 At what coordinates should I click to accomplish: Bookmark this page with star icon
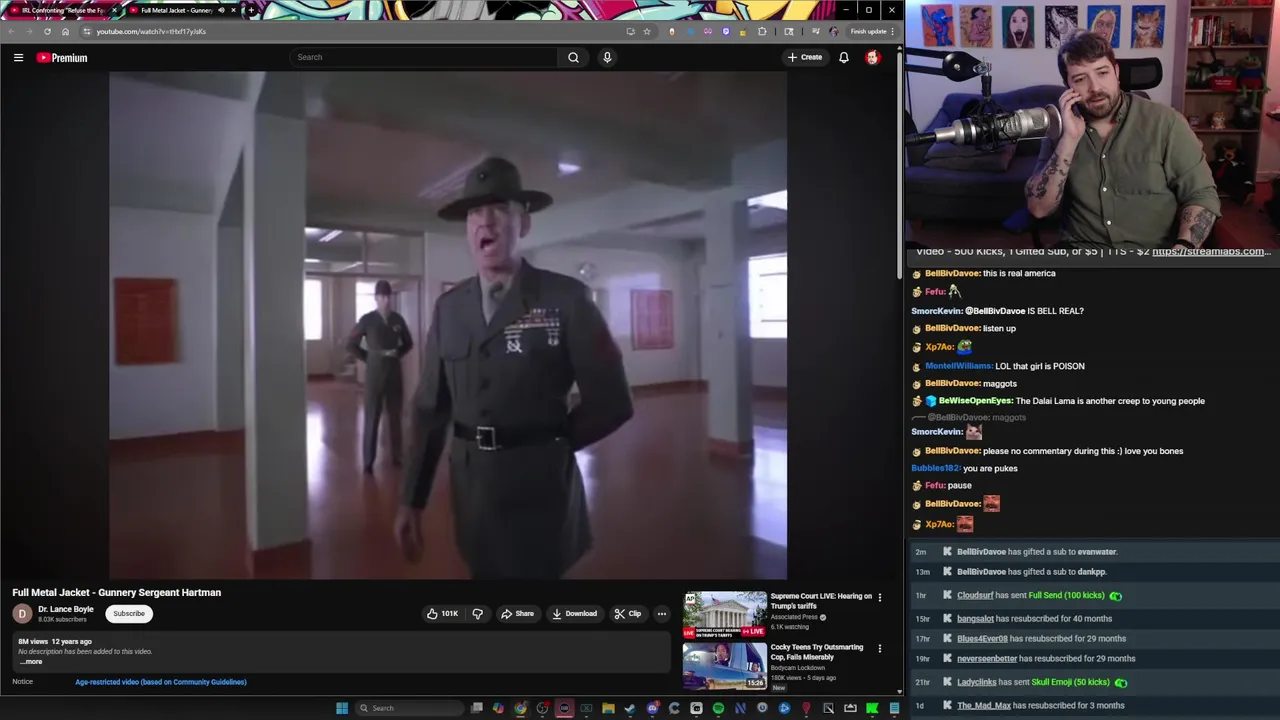(647, 31)
